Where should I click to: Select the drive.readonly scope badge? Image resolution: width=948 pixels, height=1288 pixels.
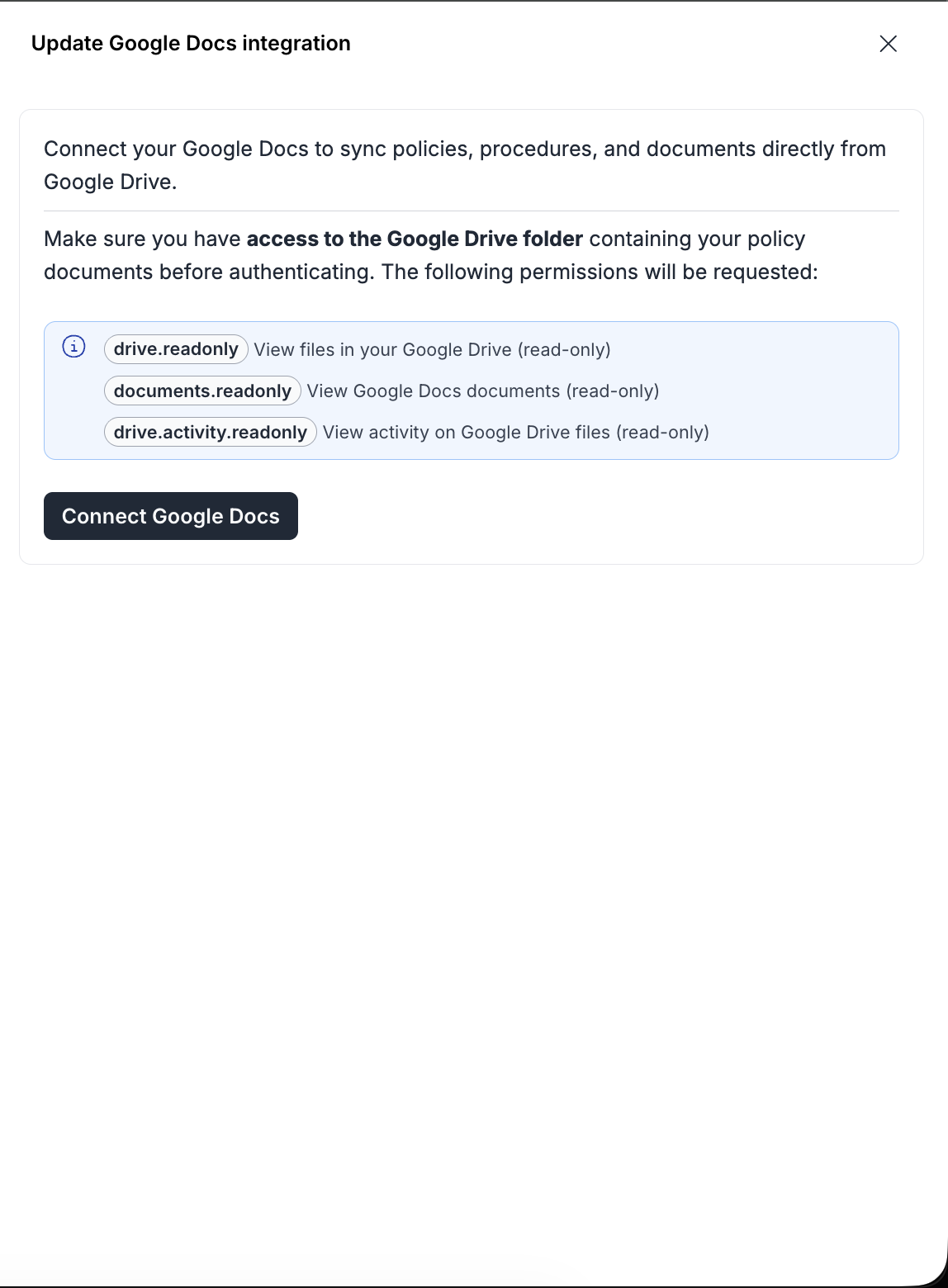coord(176,349)
